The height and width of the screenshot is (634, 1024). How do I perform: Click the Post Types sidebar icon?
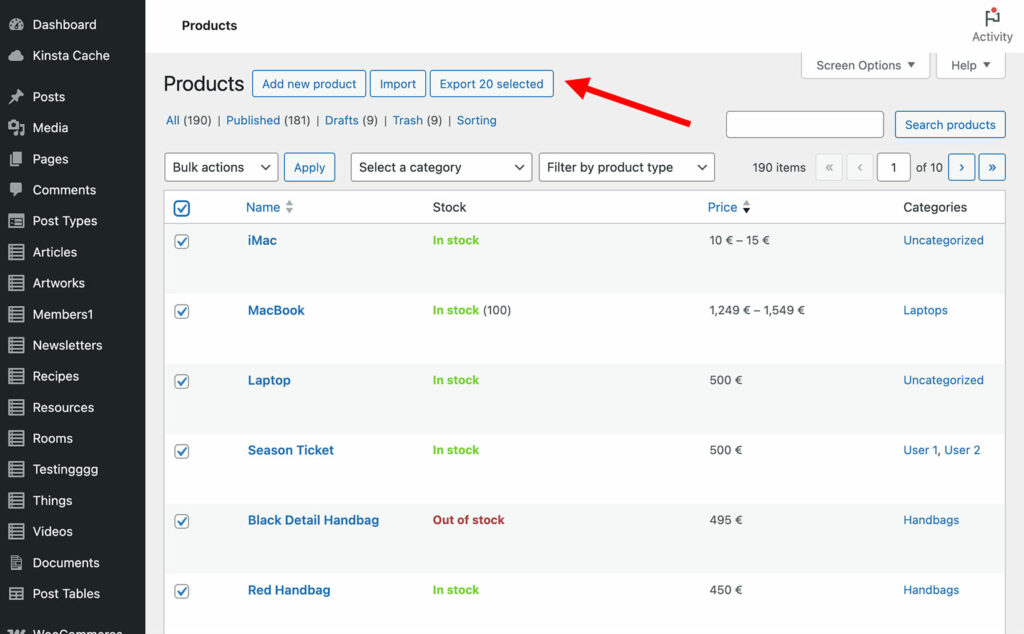point(16,221)
